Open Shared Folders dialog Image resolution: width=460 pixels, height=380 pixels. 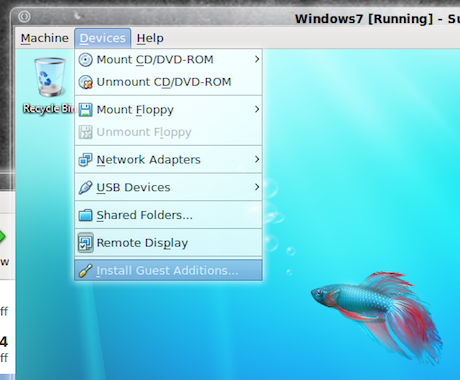pyautogui.click(x=168, y=215)
